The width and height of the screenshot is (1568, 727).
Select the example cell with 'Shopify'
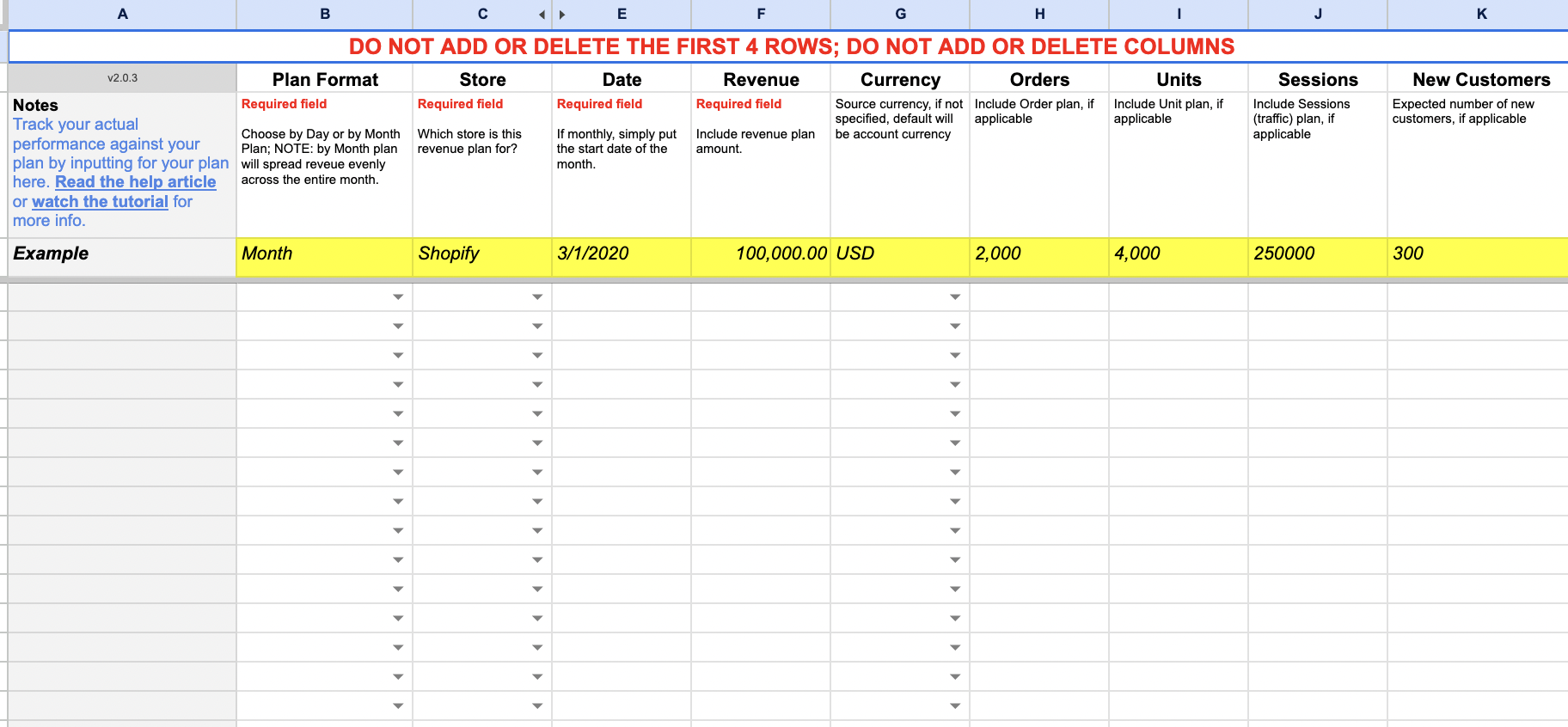481,254
